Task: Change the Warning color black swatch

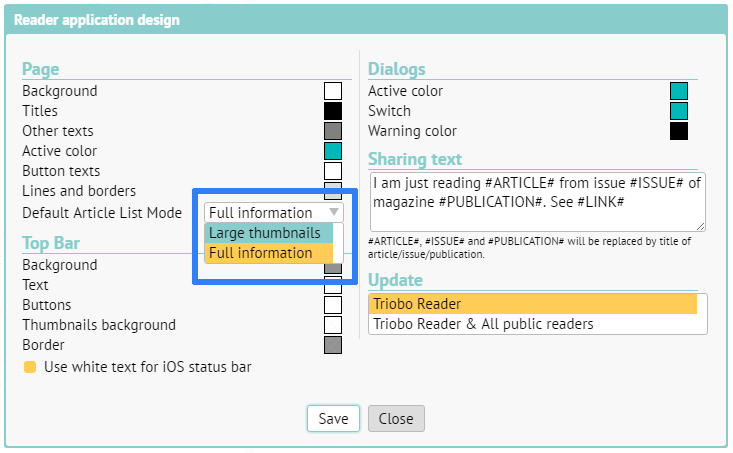Action: pyautogui.click(x=679, y=131)
